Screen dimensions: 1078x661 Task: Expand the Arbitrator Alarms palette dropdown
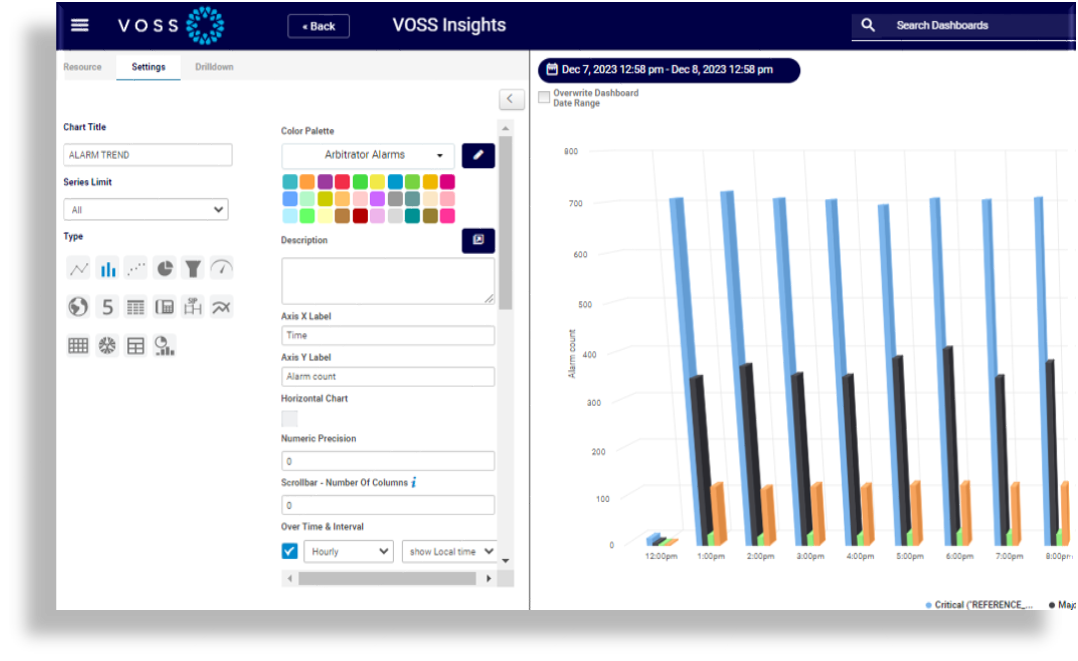coord(368,155)
